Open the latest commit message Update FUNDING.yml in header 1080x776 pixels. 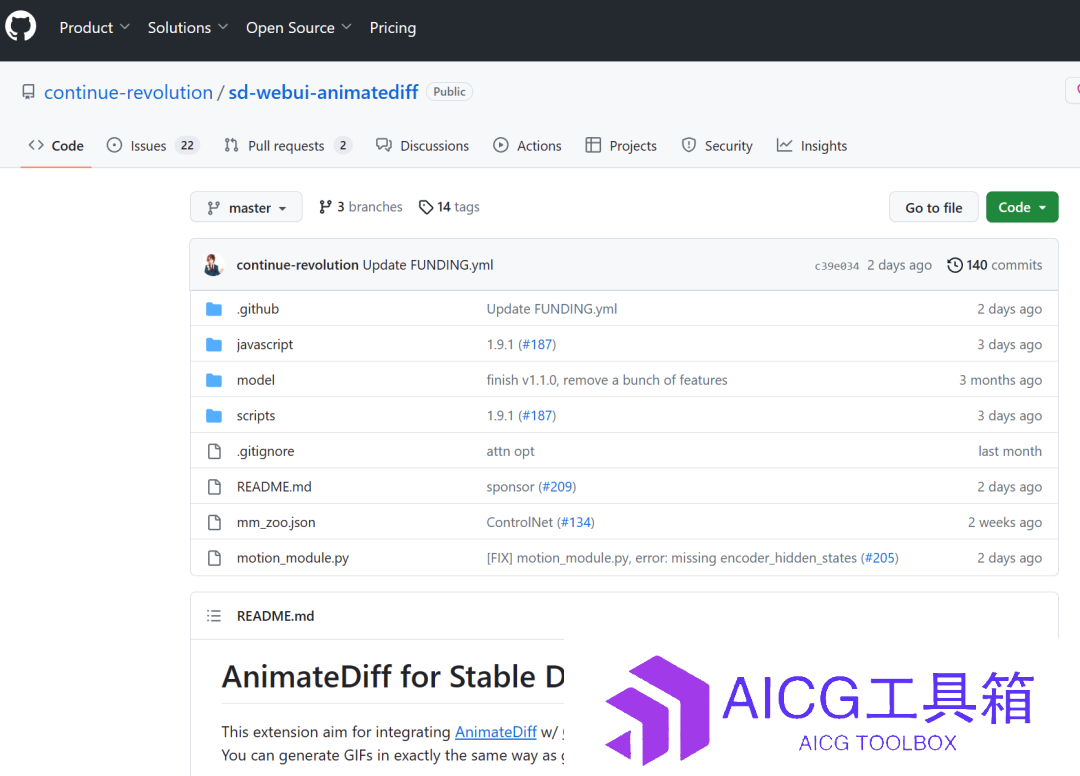pos(428,265)
